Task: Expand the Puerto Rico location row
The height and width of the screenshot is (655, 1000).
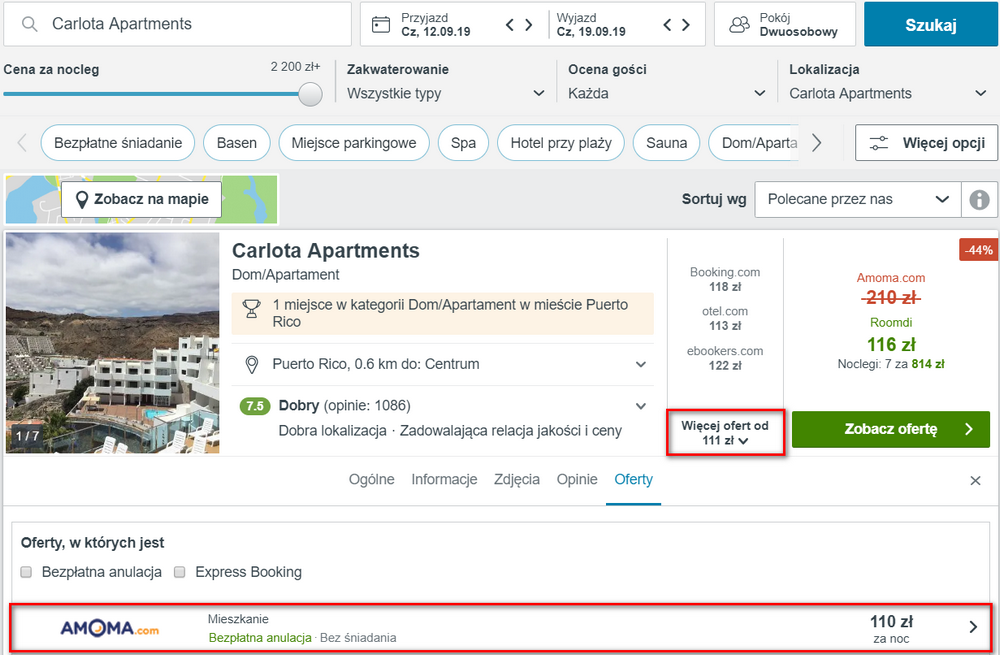Action: click(443, 364)
